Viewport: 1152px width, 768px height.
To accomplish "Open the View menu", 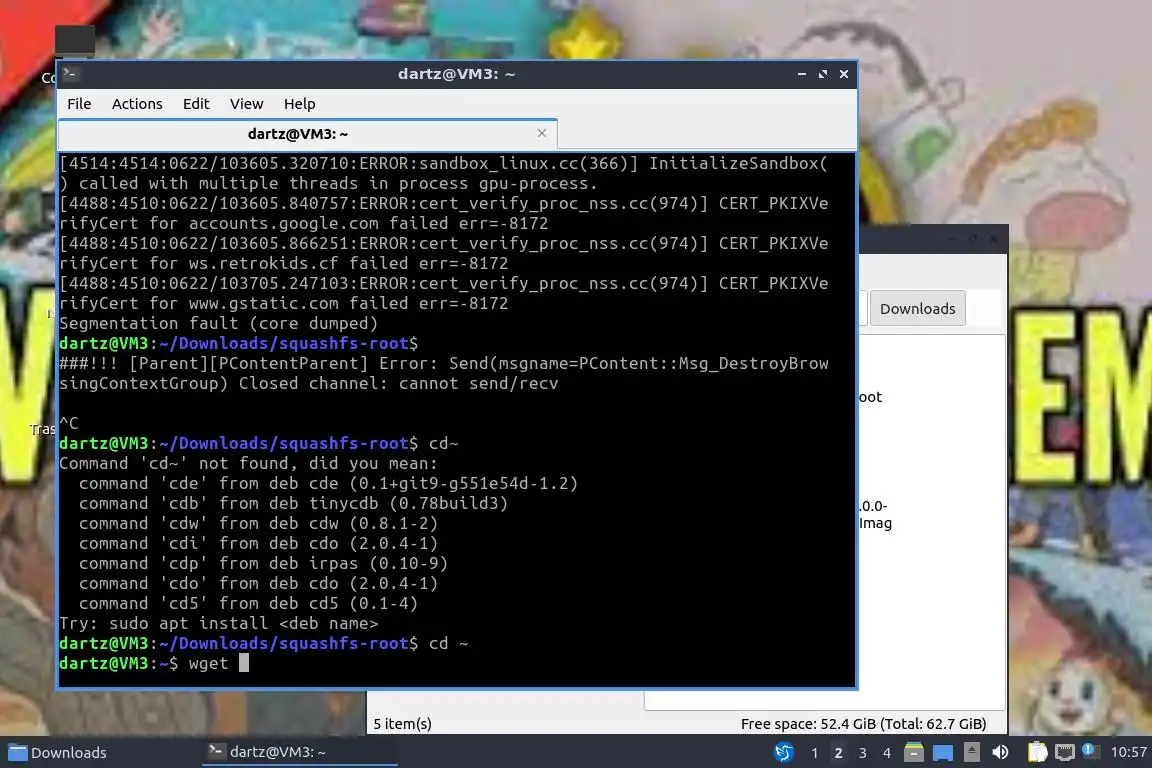I will click(x=246, y=104).
